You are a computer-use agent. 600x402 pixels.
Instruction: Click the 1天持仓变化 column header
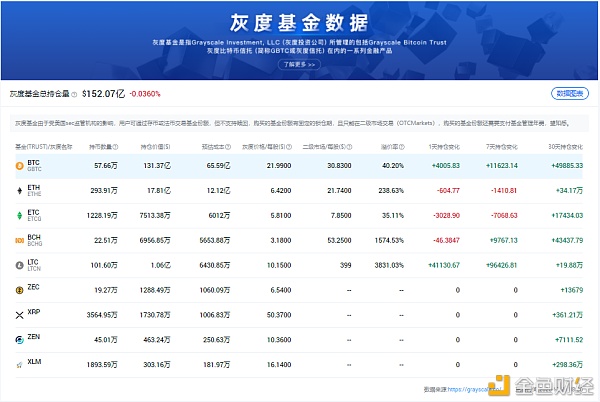click(444, 147)
